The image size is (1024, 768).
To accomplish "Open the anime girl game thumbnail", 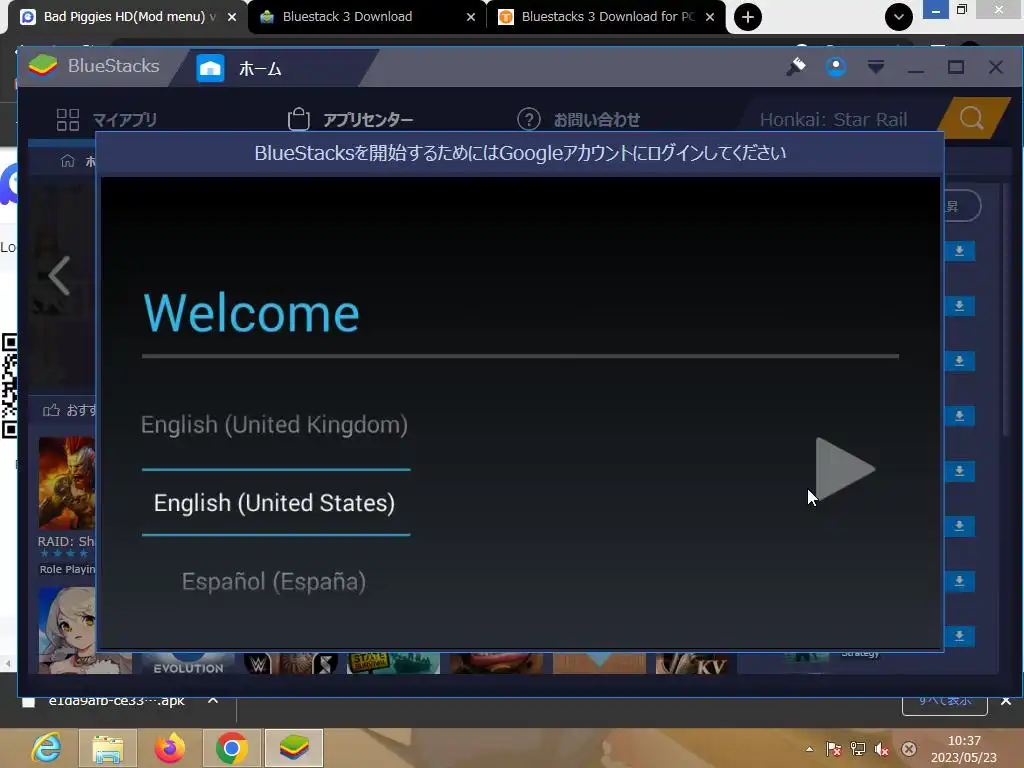I will [67, 630].
